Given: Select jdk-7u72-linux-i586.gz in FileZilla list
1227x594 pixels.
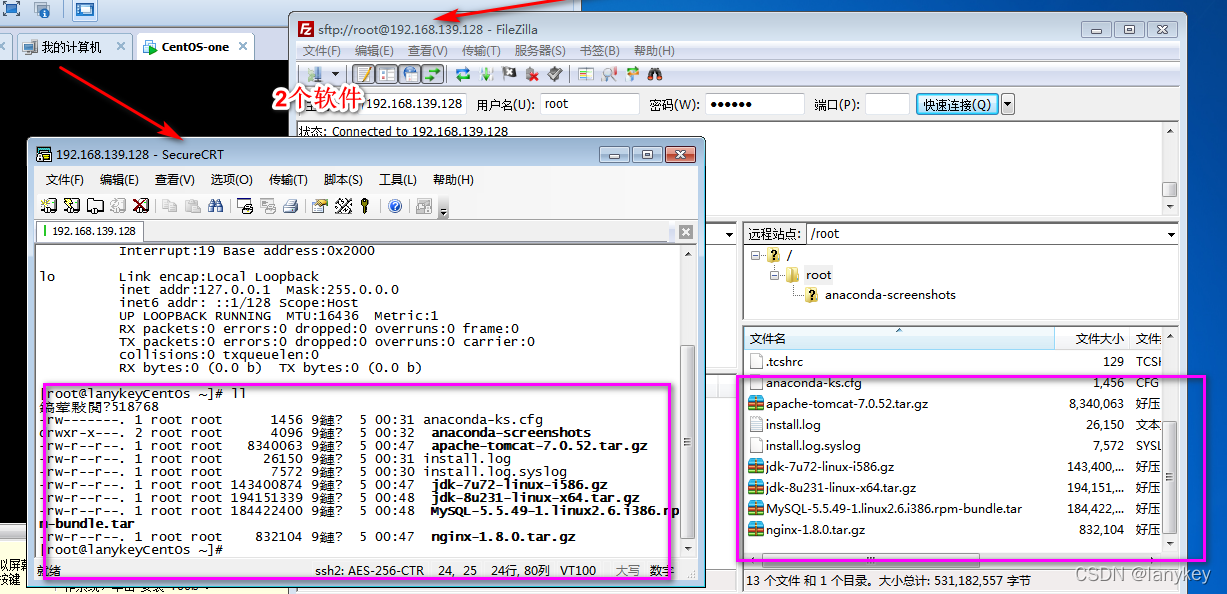Looking at the screenshot, I should 830,467.
